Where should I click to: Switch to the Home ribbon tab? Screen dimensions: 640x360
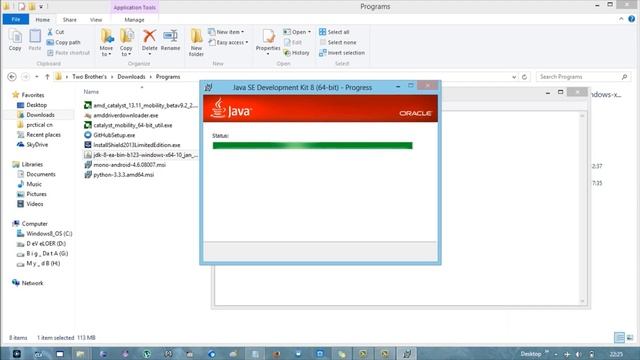click(42, 20)
